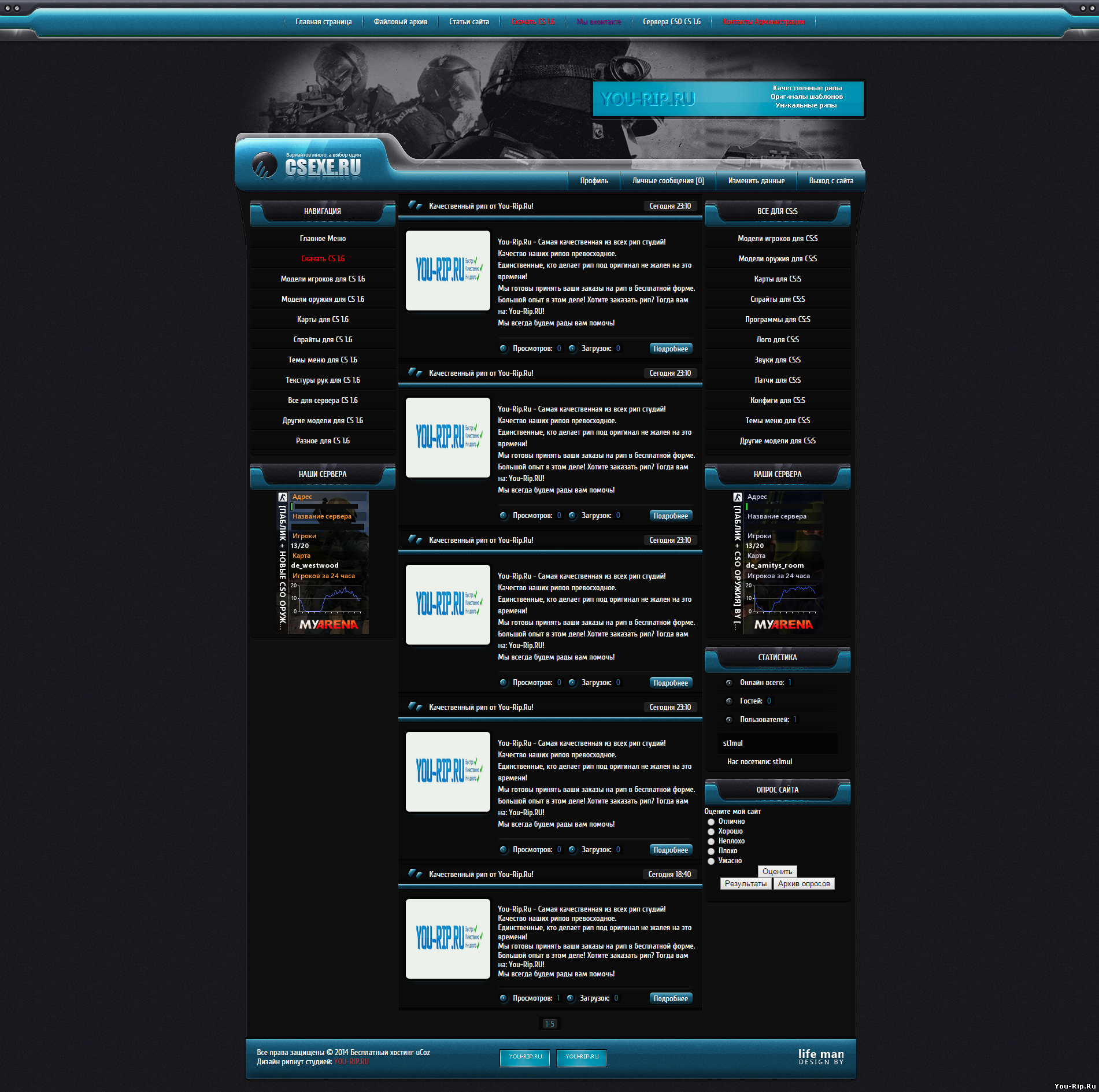Select 'Ужасно' poll radio option
Image resolution: width=1099 pixels, height=1092 pixels.
(711, 861)
